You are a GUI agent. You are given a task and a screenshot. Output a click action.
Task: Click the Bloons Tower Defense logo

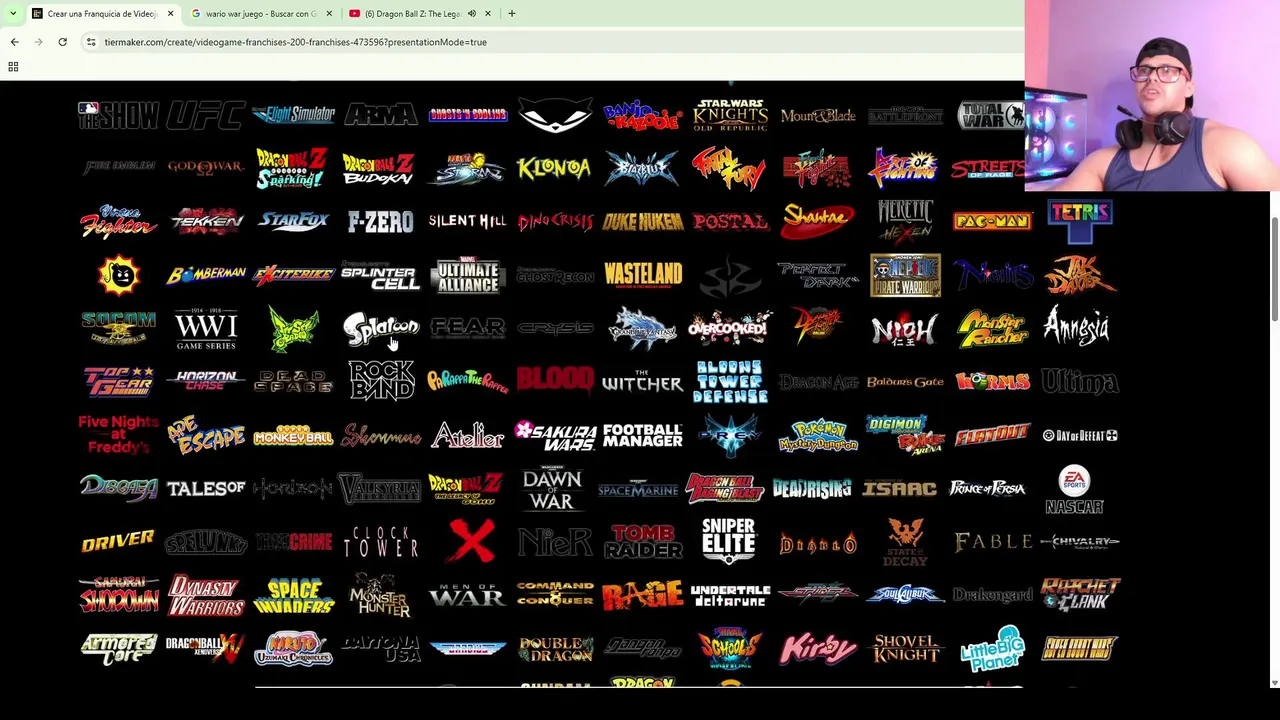tap(730, 381)
